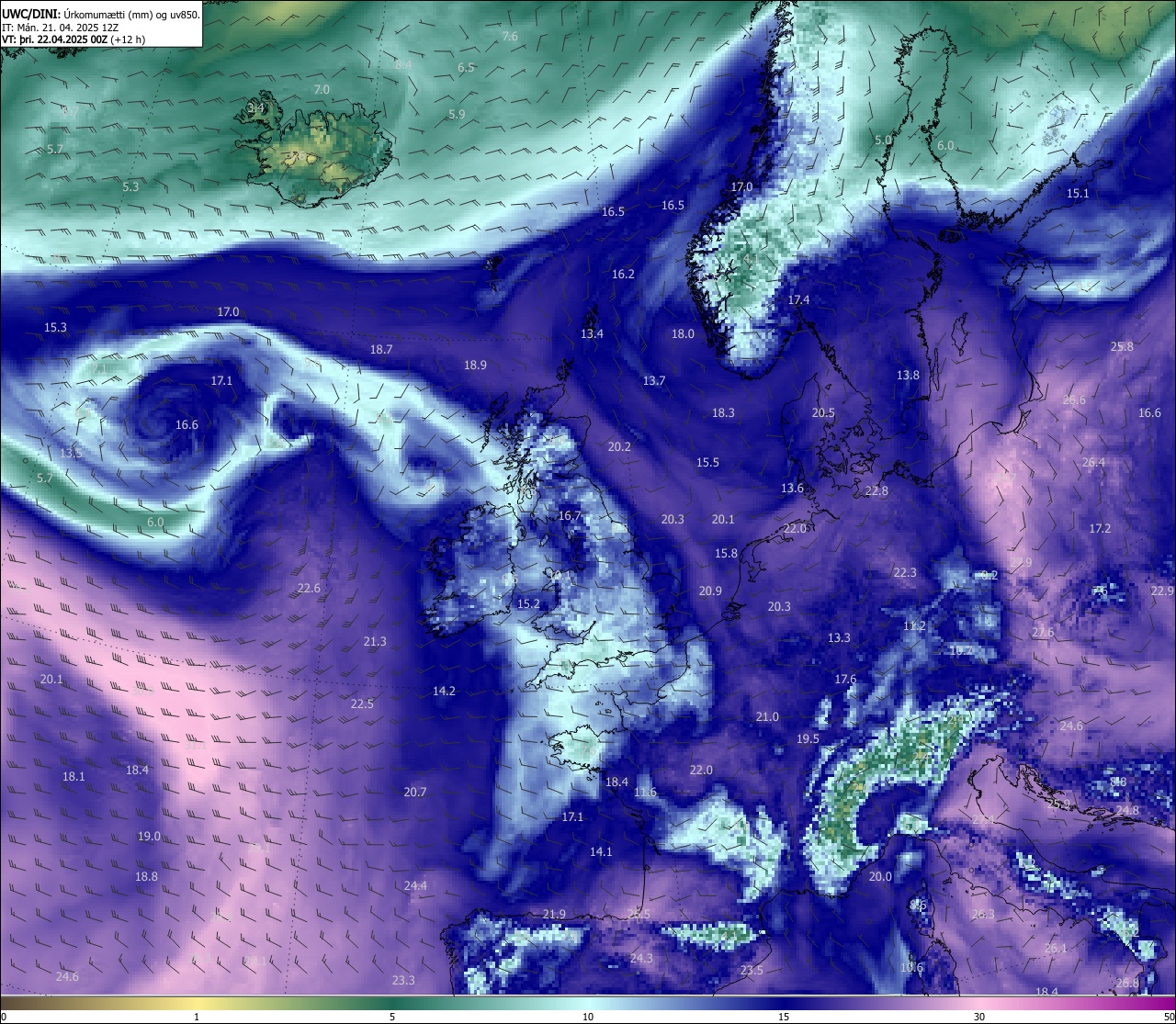Click the map value 20.2
The height and width of the screenshot is (1024, 1176).
coord(619,446)
